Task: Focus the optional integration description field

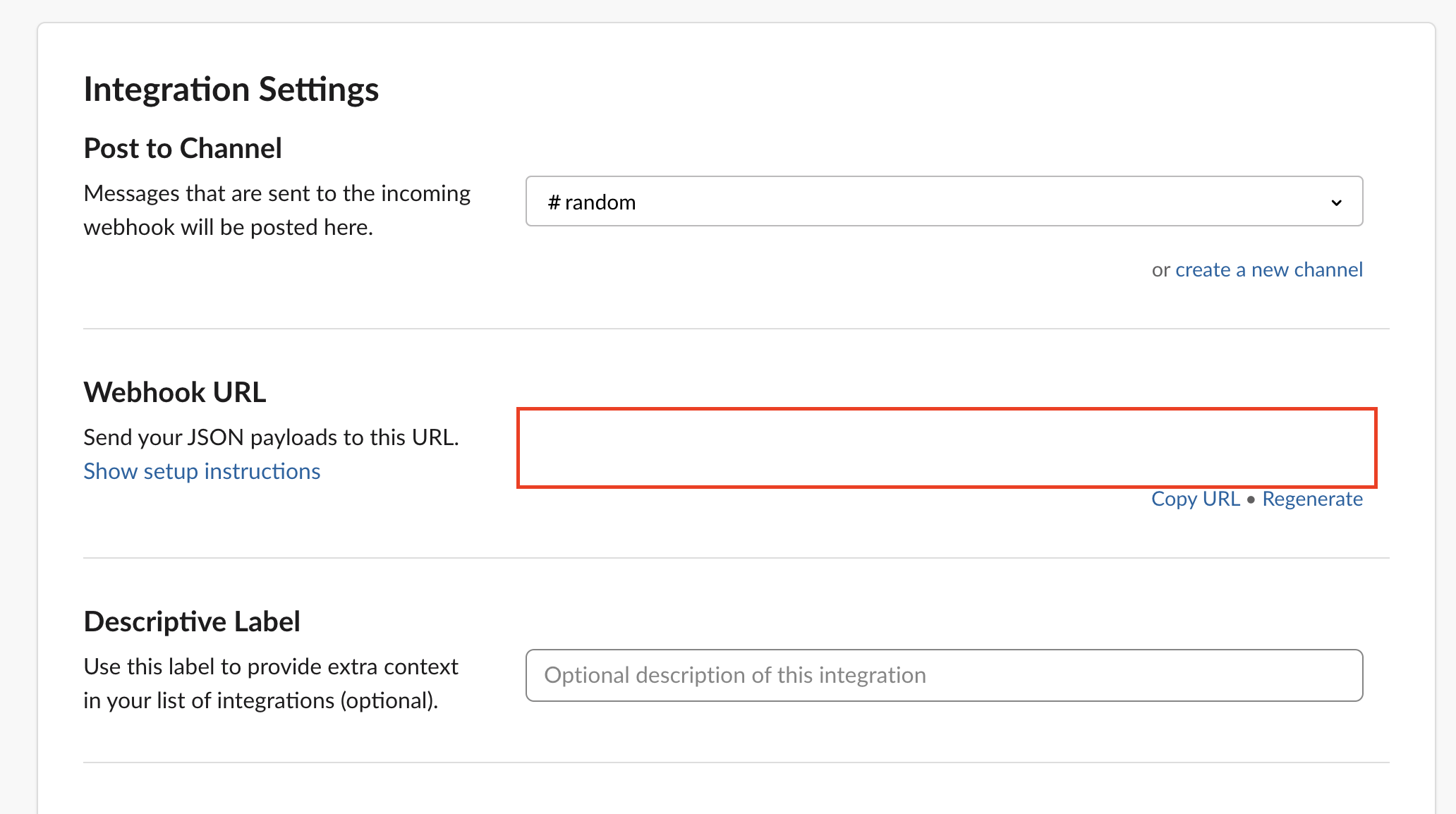Action: (943, 675)
